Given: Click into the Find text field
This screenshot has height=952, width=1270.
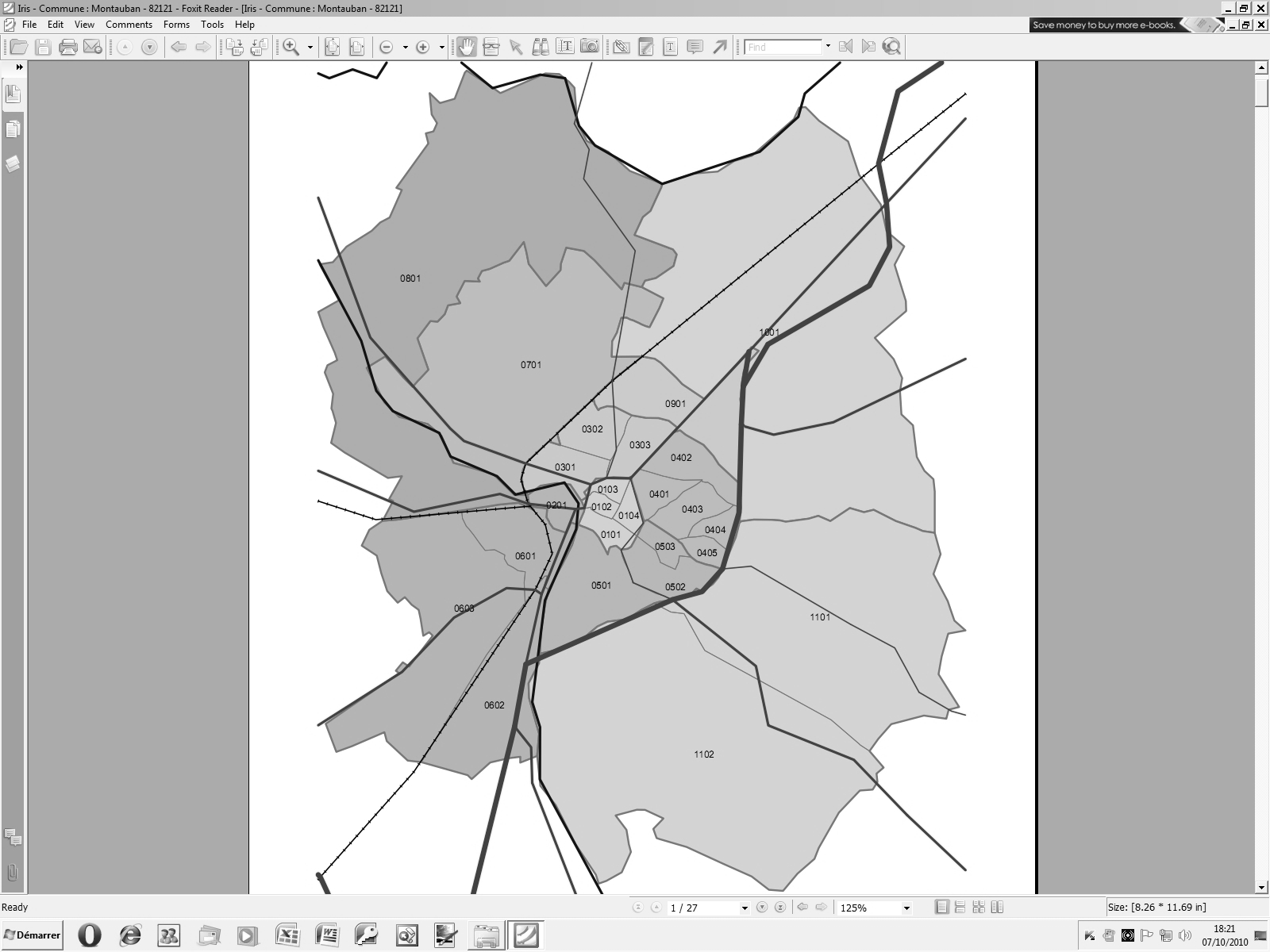Looking at the screenshot, I should [783, 47].
